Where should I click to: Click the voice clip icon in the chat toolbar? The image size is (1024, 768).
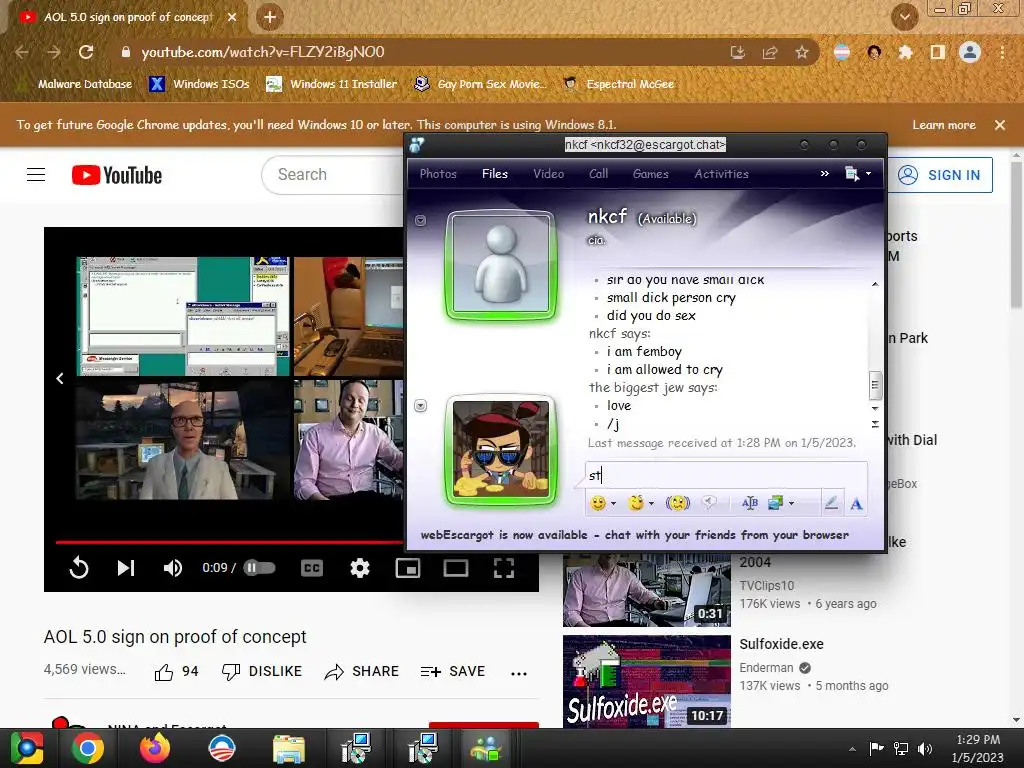click(x=709, y=503)
